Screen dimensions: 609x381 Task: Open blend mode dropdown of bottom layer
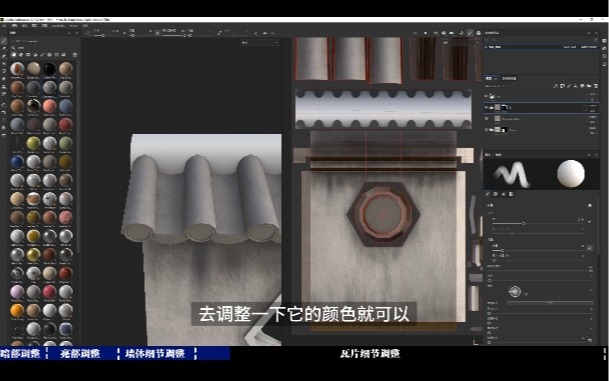pos(593,128)
